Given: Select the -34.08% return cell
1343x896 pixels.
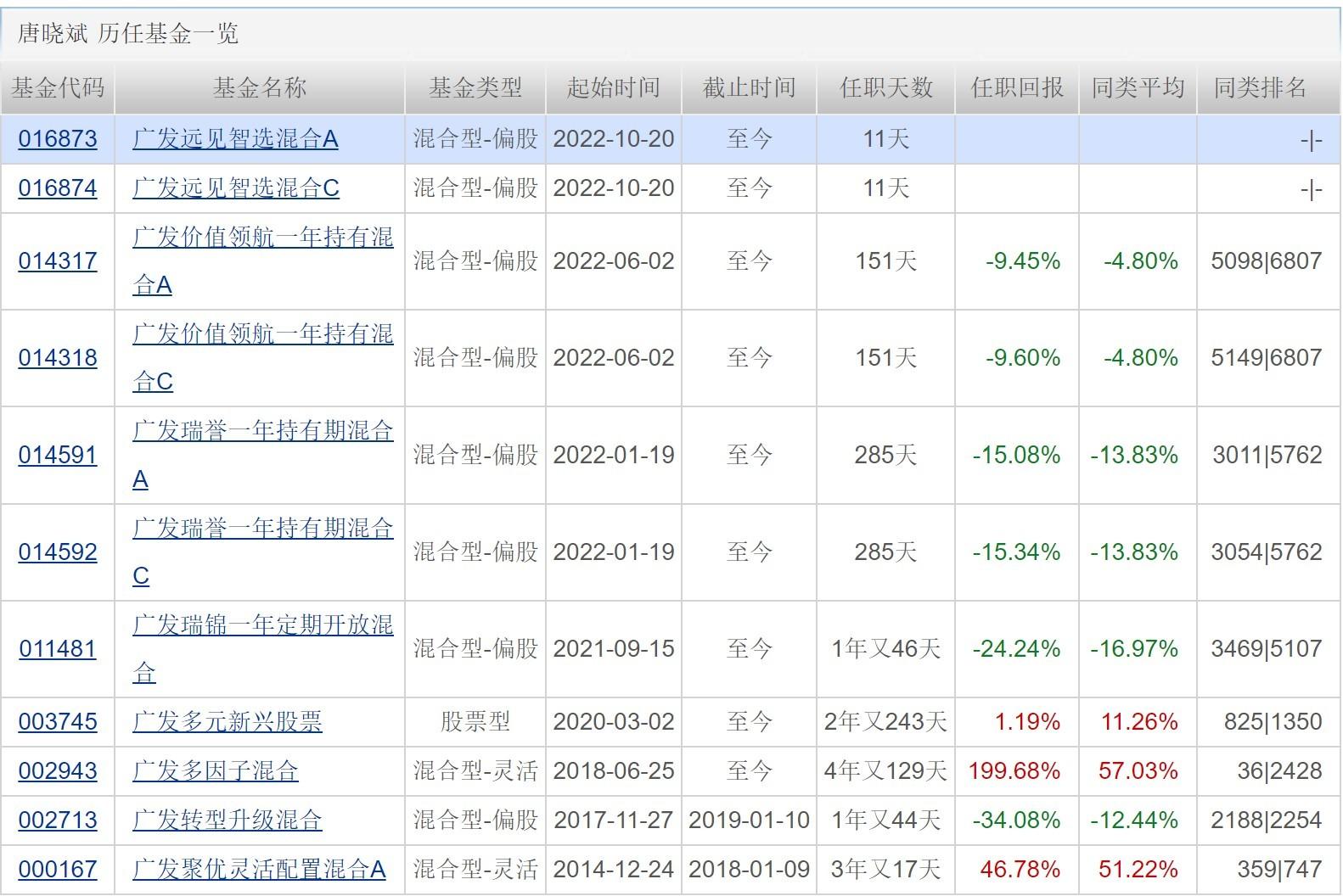Looking at the screenshot, I should [x=1016, y=820].
